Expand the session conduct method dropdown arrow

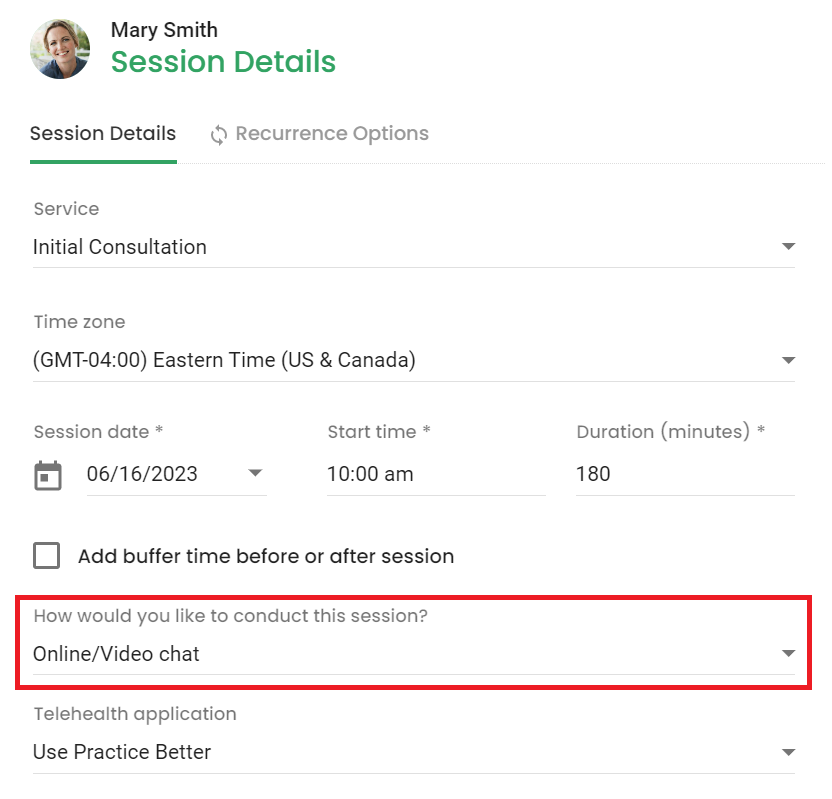[x=788, y=653]
